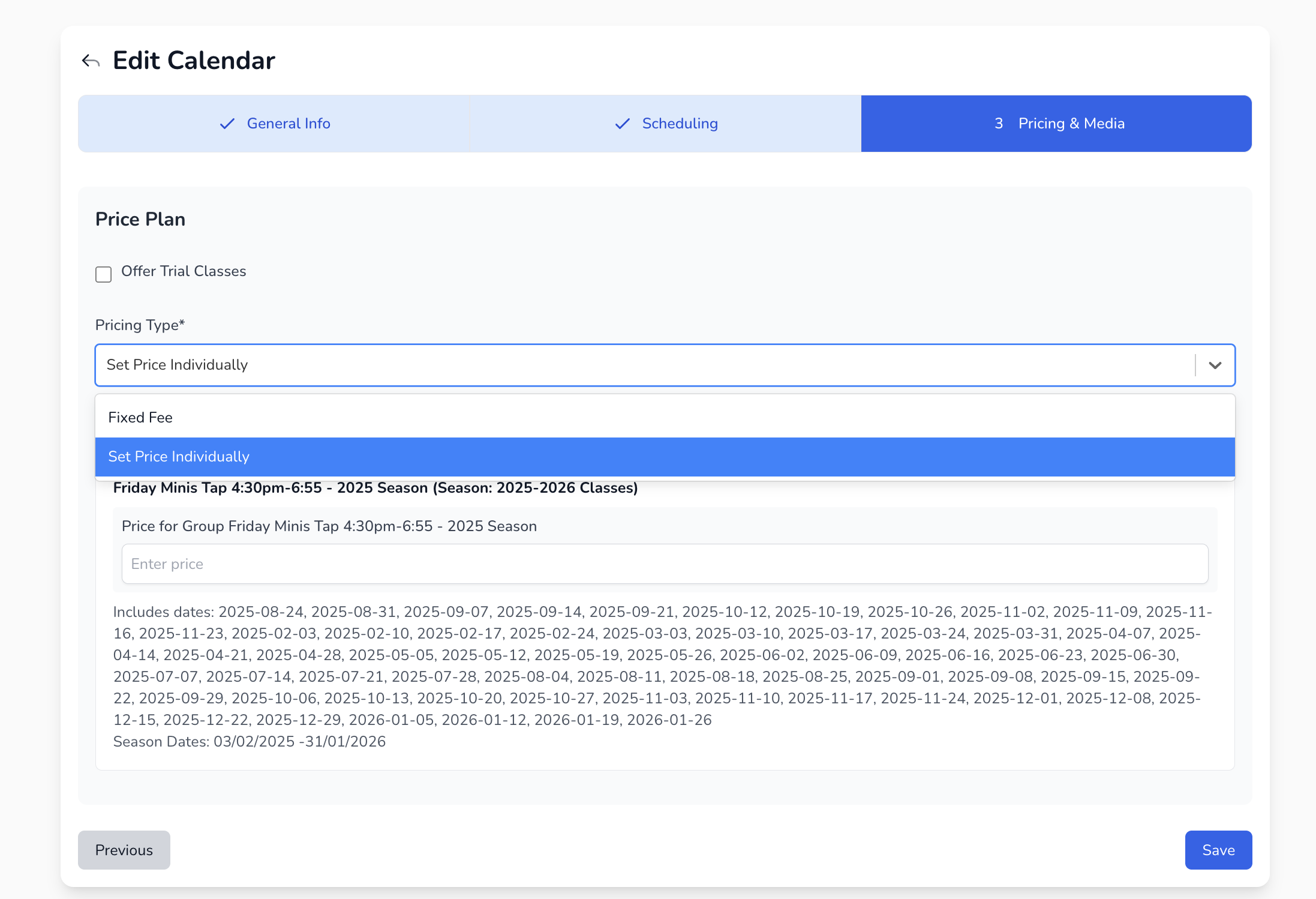
Task: Click the Price Plan section heading
Action: click(140, 219)
